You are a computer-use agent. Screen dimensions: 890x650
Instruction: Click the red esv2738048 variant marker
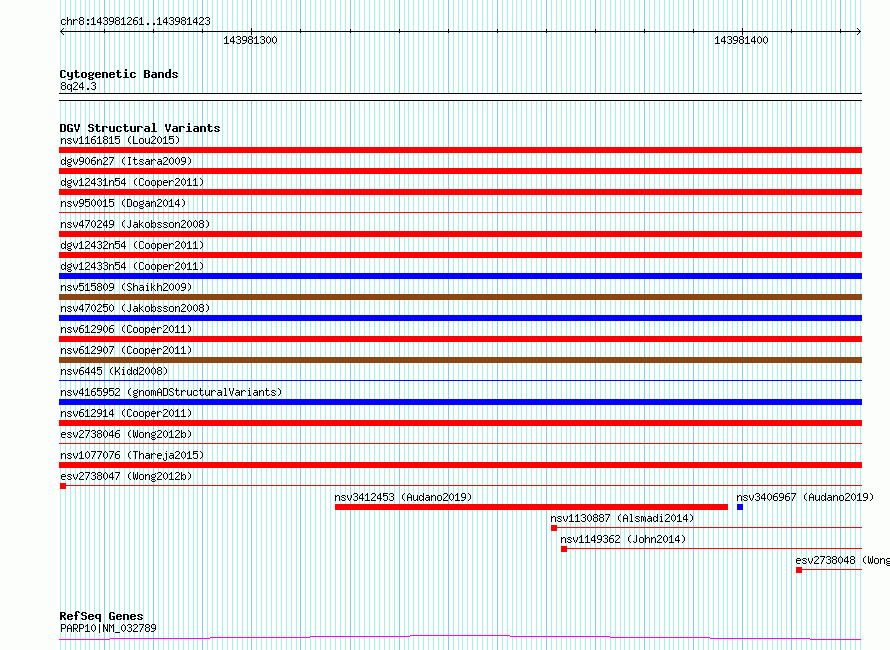point(799,570)
